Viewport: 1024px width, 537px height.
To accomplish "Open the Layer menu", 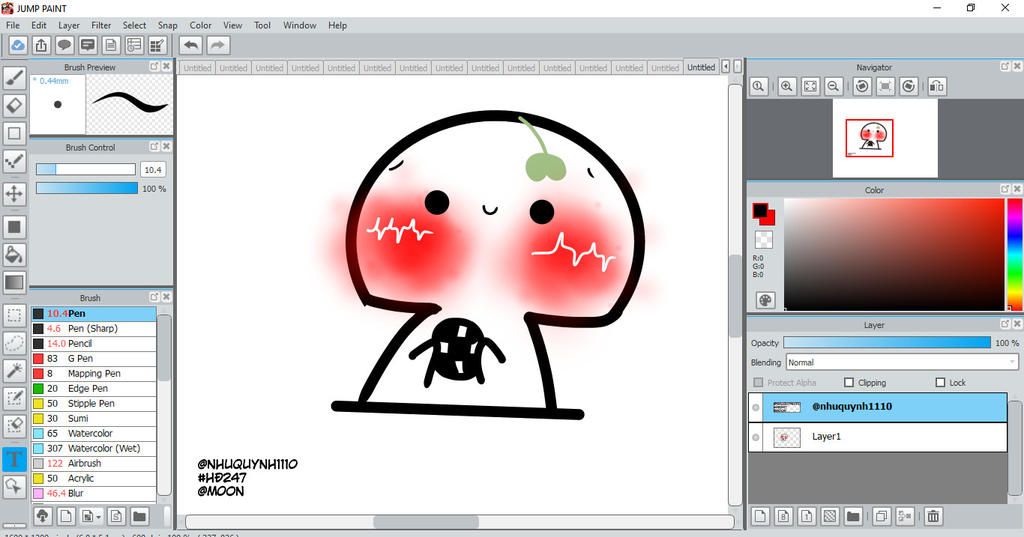I will (69, 25).
